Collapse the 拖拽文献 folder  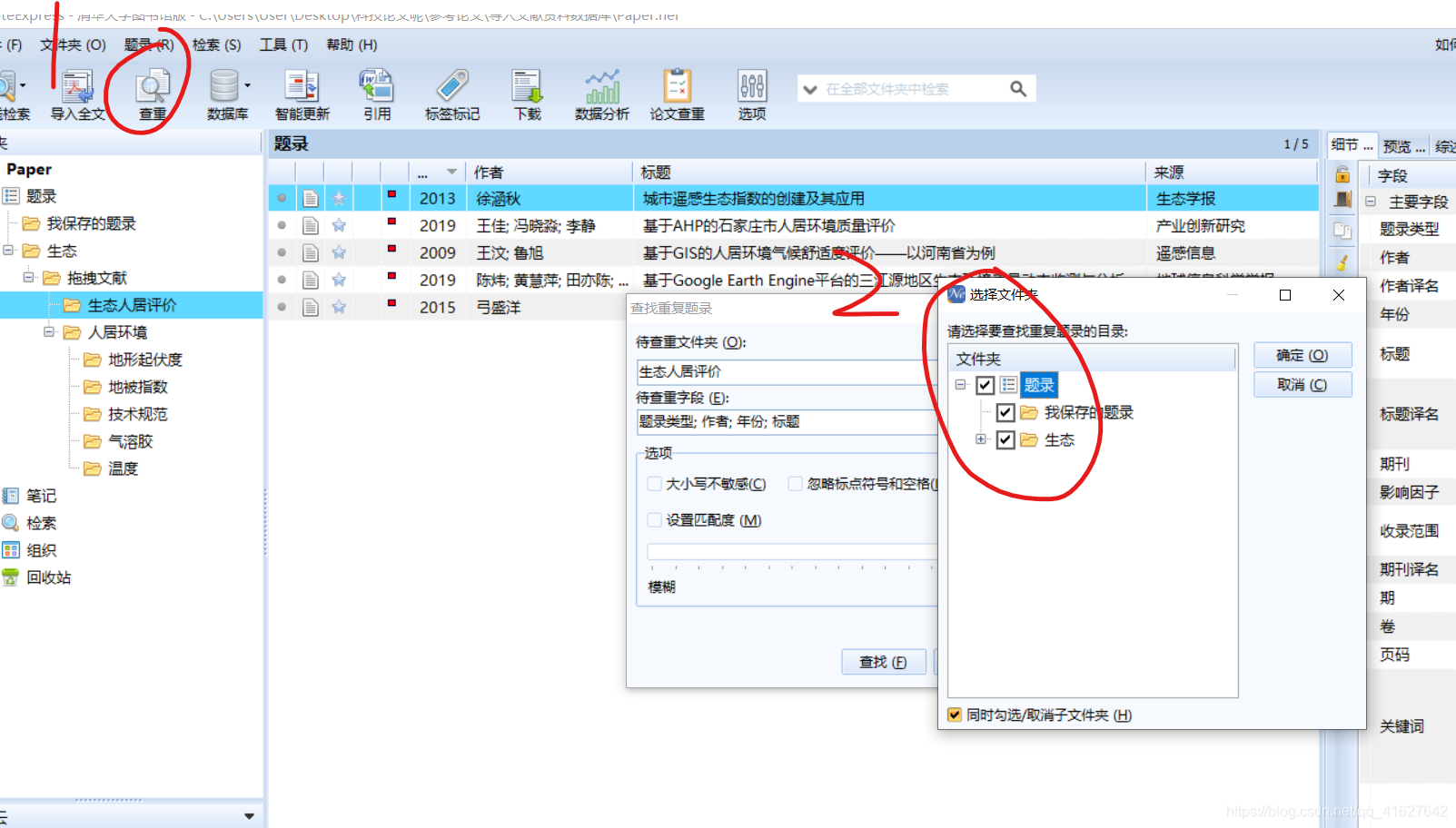(x=29, y=277)
